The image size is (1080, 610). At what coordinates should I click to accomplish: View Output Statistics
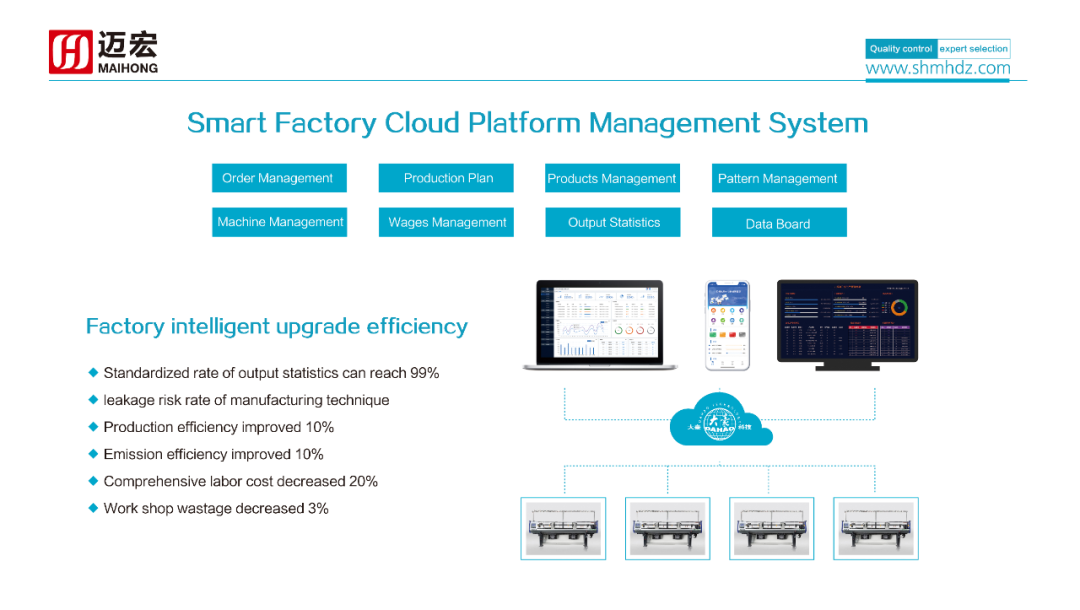[x=613, y=222]
